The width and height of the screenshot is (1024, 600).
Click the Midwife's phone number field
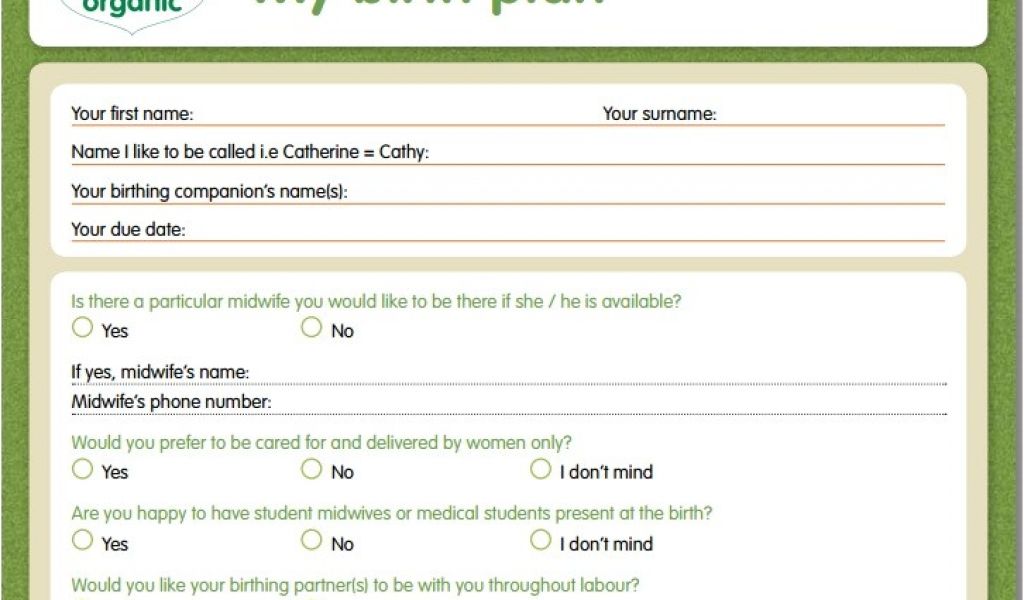pos(608,403)
